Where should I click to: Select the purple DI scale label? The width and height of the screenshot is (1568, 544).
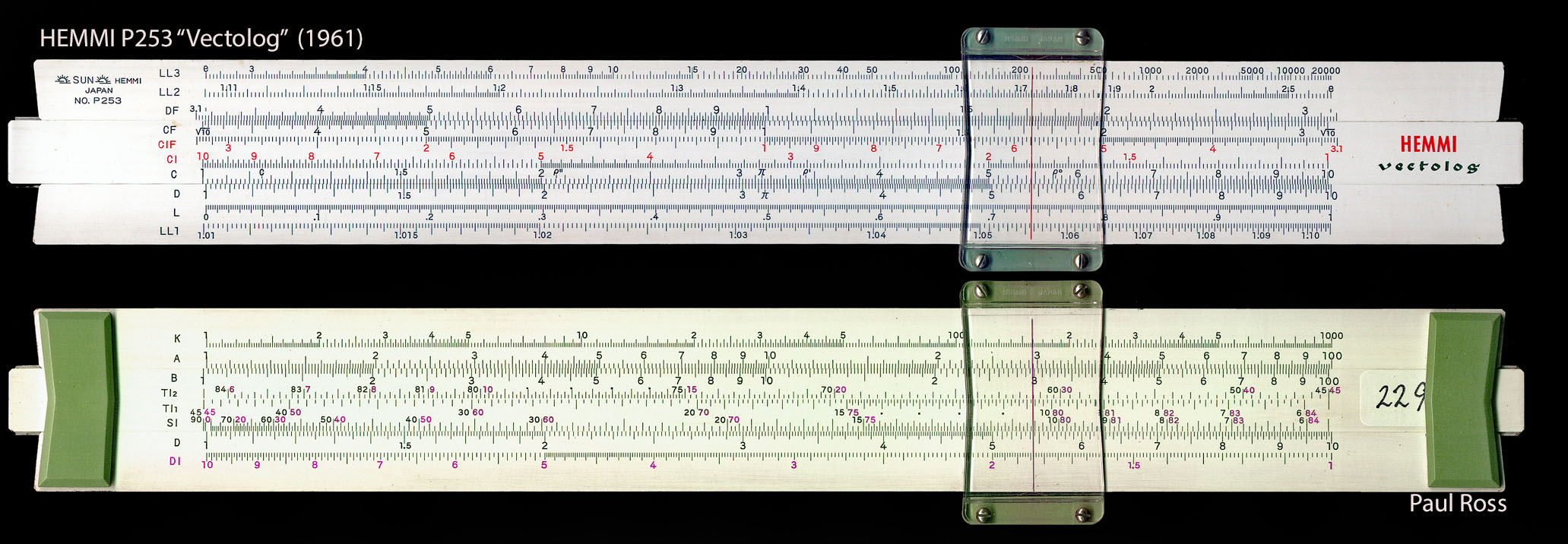175,461
